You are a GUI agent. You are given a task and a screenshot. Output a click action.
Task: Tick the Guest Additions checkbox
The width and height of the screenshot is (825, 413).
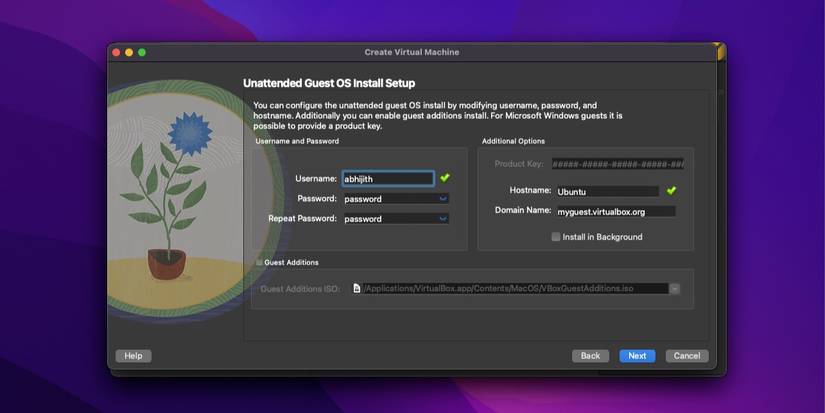tap(259, 262)
